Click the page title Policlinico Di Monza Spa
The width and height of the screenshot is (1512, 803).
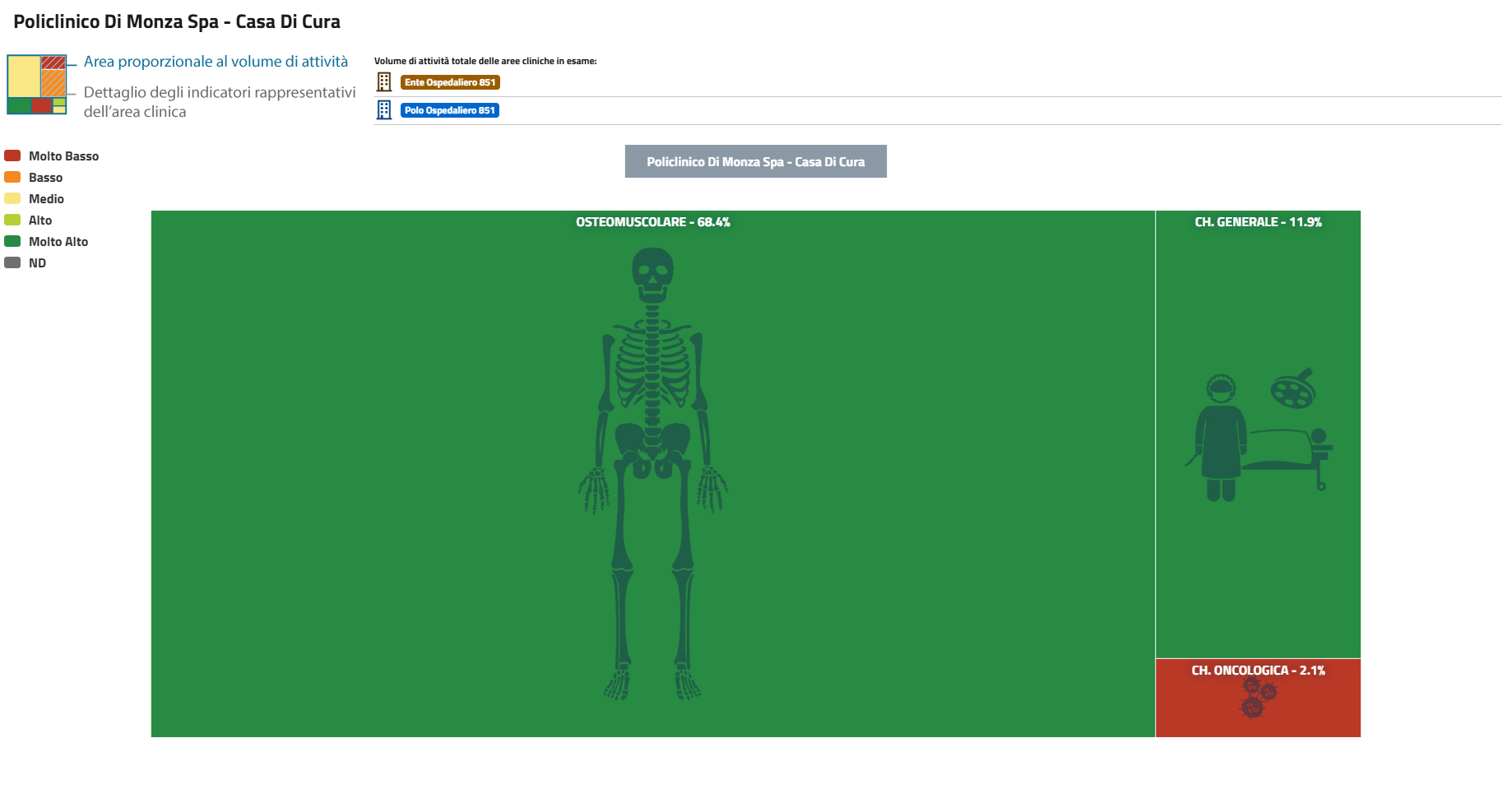point(177,22)
